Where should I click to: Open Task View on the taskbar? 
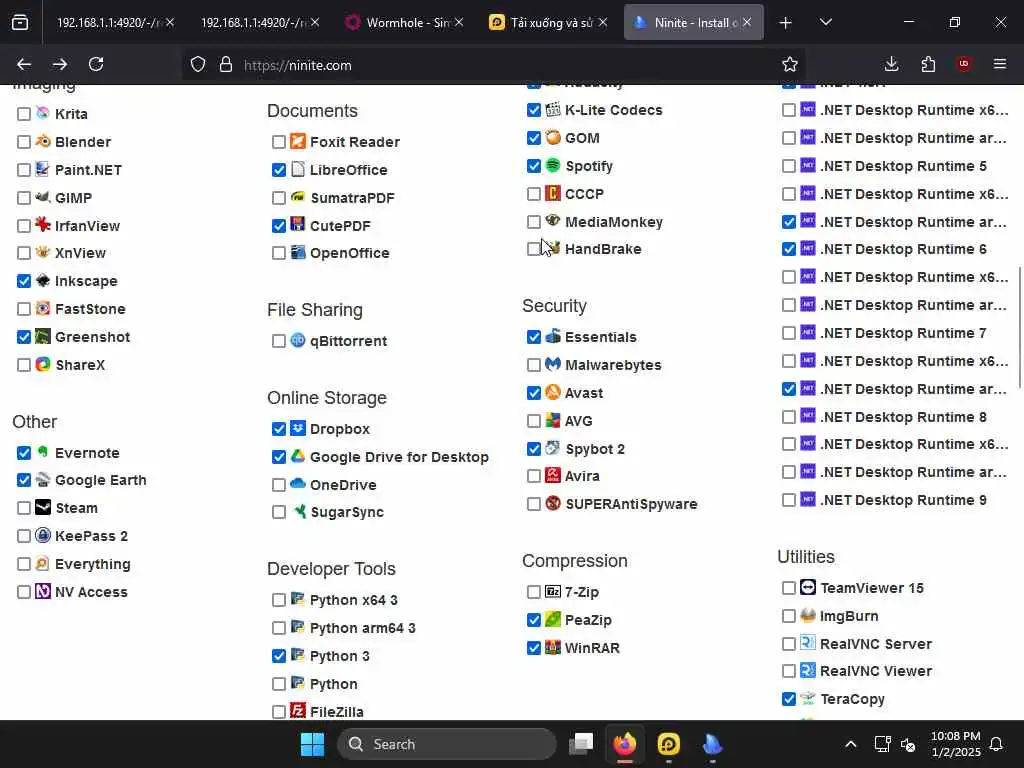(581, 744)
